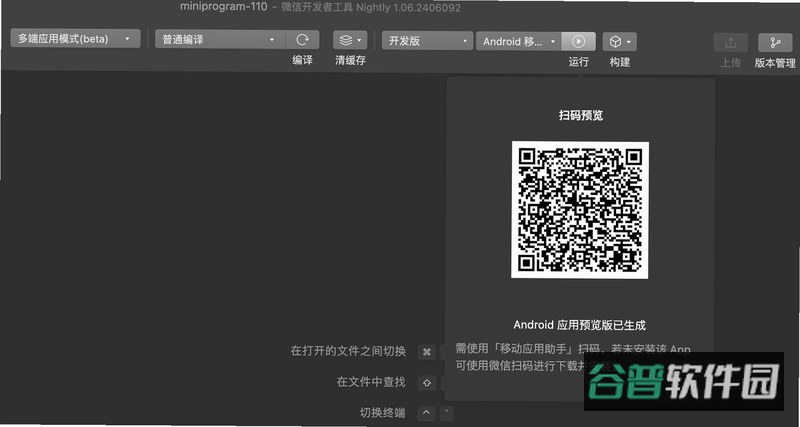Click the Android 应用预览版已生成 text

point(580,325)
